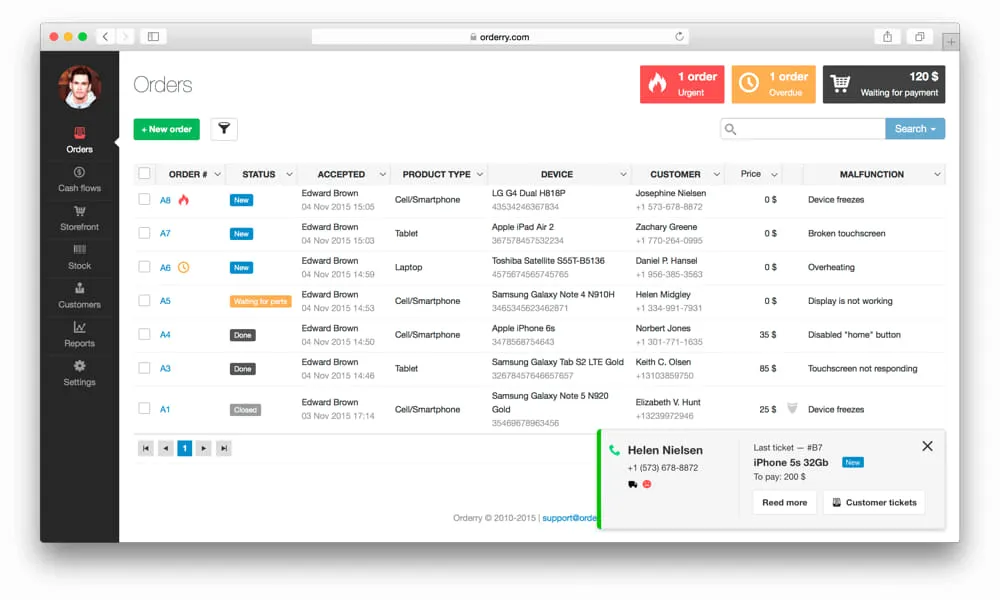The width and height of the screenshot is (1000, 600).
Task: Click the overdue clock icon on order A6
Action: click(x=184, y=267)
